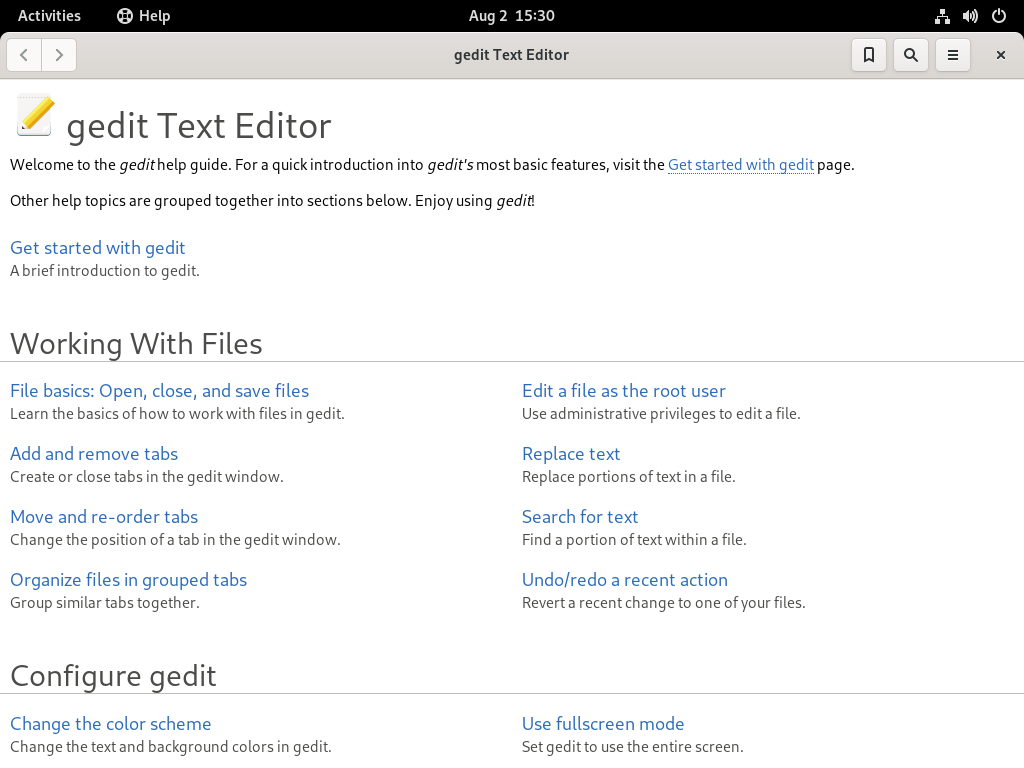The image size is (1024, 768).
Task: Click 'A brief introduction to gedit.' description
Action: tap(104, 271)
